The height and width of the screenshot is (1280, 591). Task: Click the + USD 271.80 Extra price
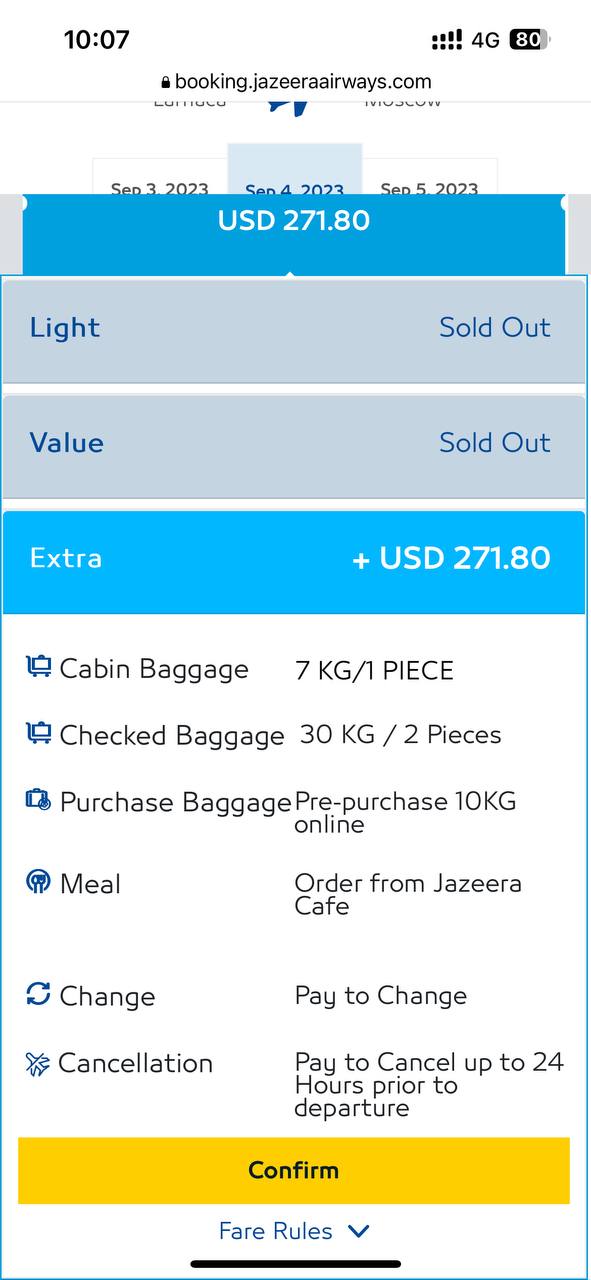tap(452, 558)
